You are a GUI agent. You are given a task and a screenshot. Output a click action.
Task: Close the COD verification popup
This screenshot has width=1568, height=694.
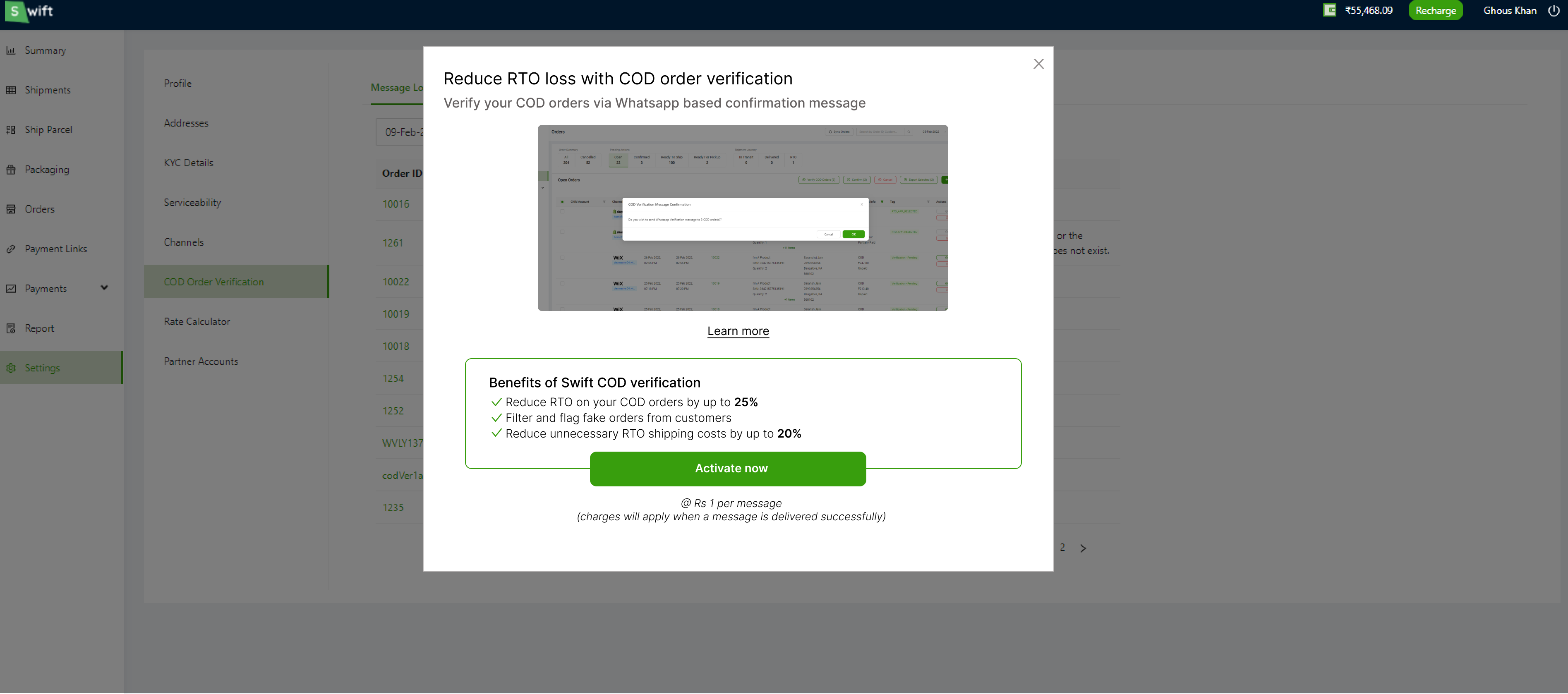pos(1038,64)
